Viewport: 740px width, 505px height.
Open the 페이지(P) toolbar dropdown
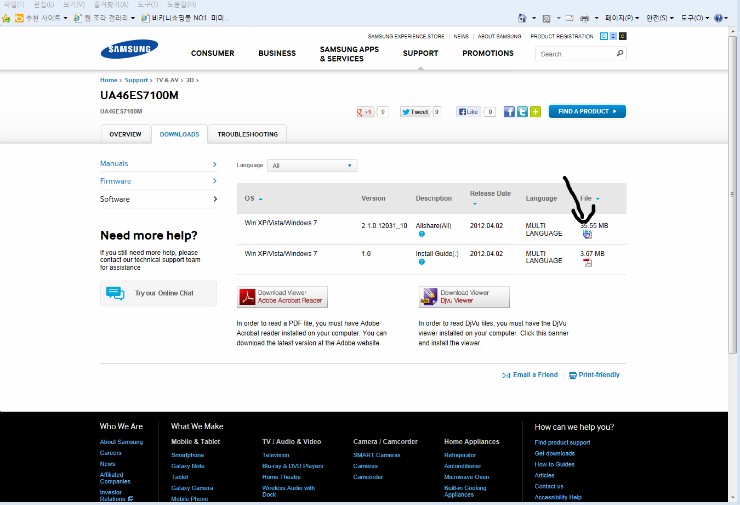622,18
